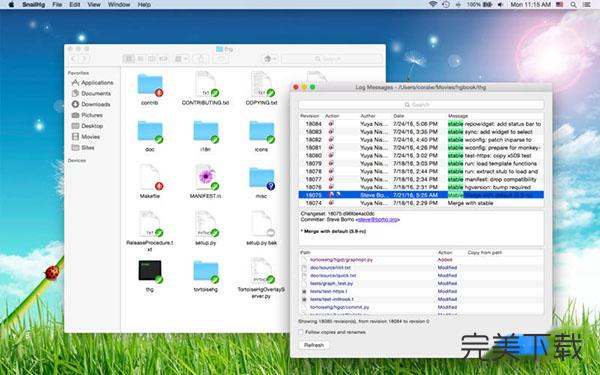This screenshot has height=375, width=600.
Task: Switch Finder to cover flow view
Action: point(163,59)
